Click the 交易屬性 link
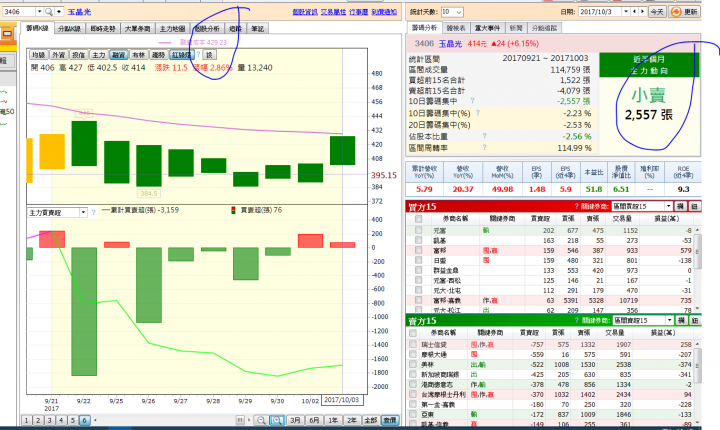This screenshot has height=430, width=720. (333, 12)
